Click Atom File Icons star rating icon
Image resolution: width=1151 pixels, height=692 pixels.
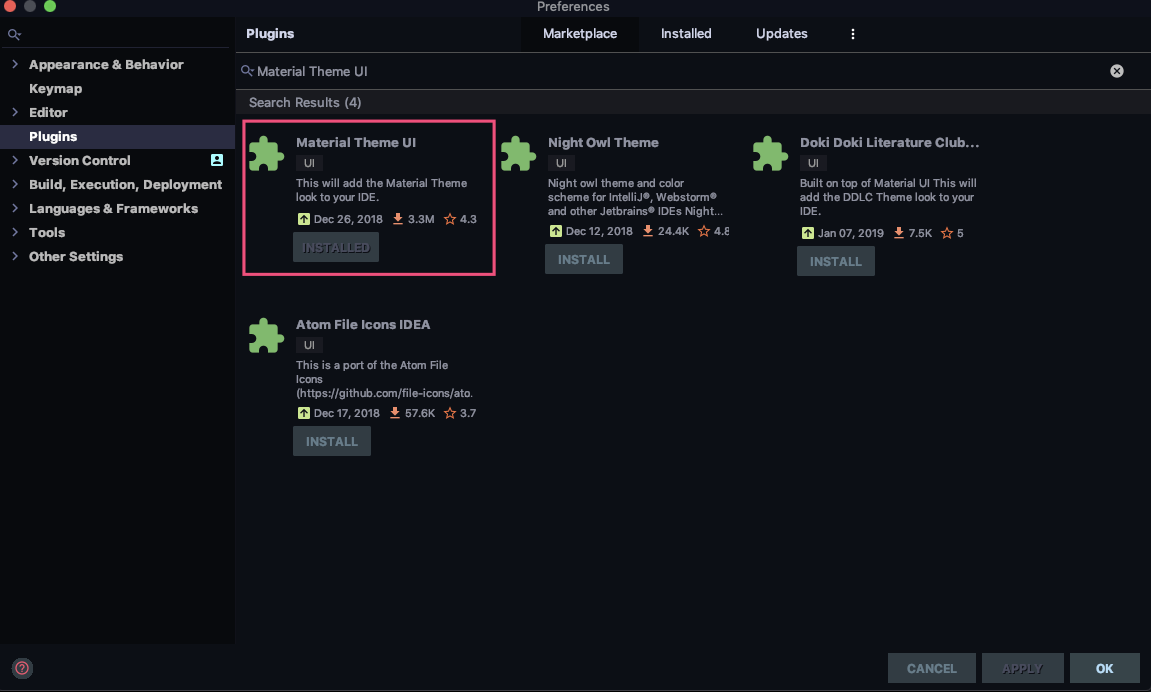[450, 413]
